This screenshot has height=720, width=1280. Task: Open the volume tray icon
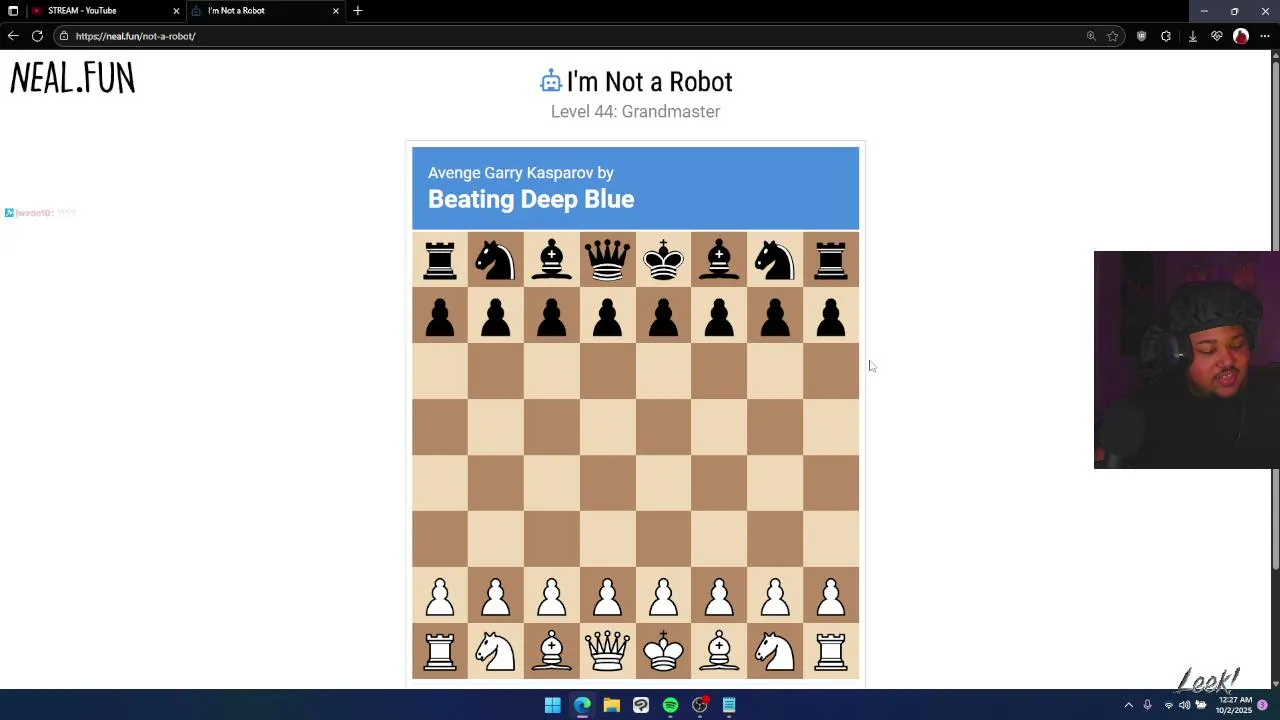click(x=1184, y=705)
